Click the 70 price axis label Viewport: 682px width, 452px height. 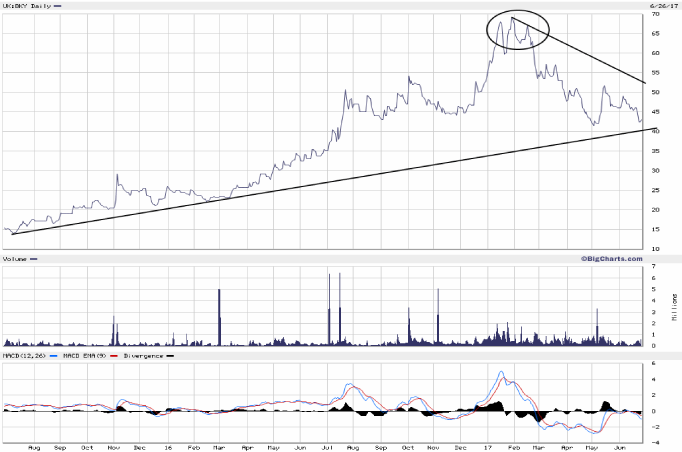click(655, 15)
